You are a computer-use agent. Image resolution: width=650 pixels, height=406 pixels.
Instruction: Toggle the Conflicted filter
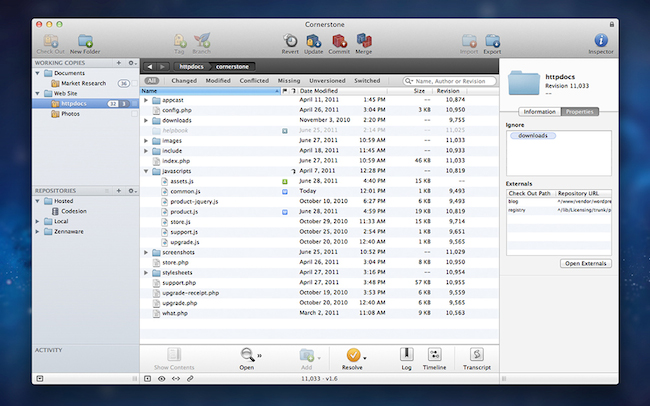[x=254, y=80]
